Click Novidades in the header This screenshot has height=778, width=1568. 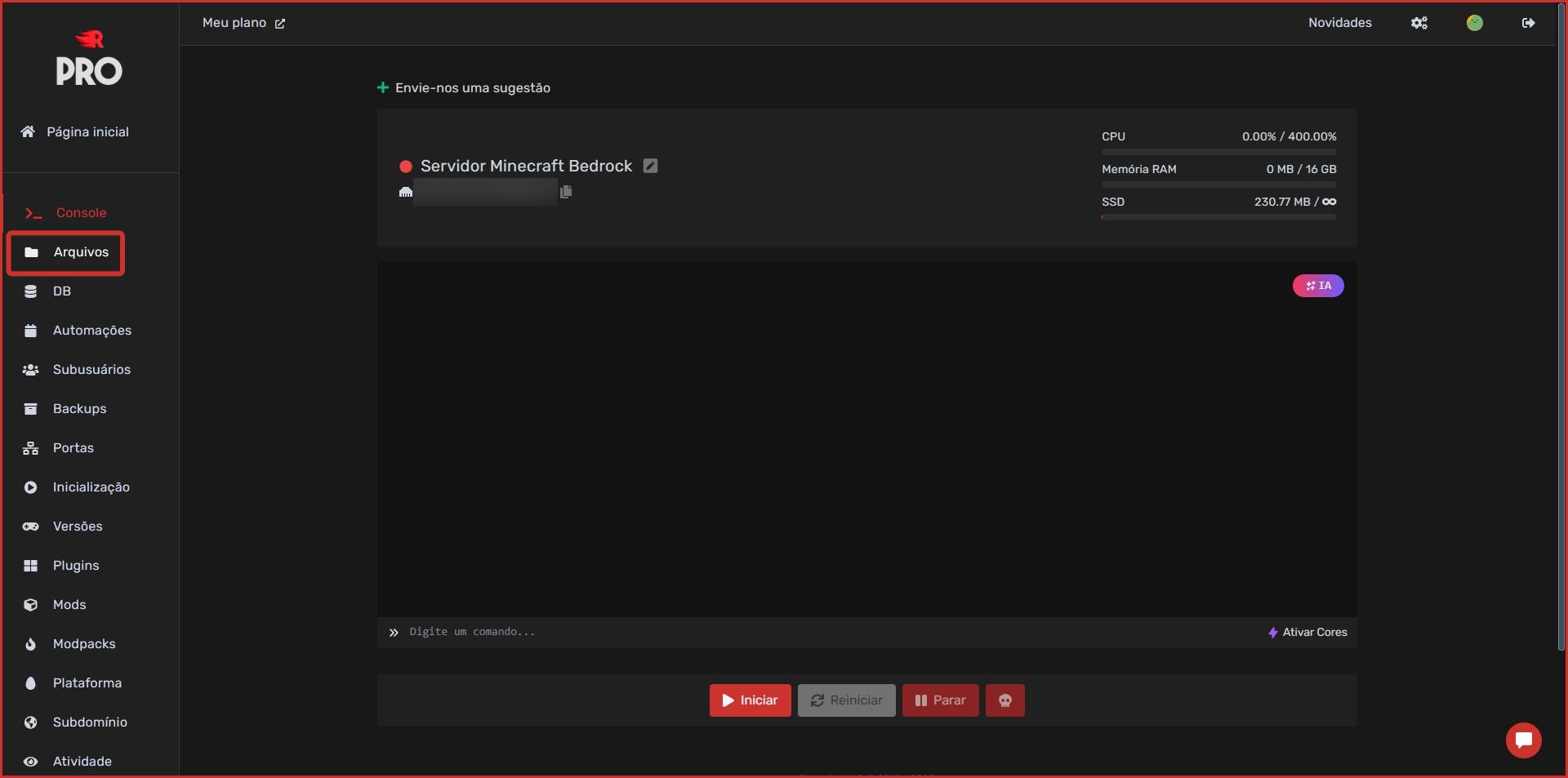1340,23
